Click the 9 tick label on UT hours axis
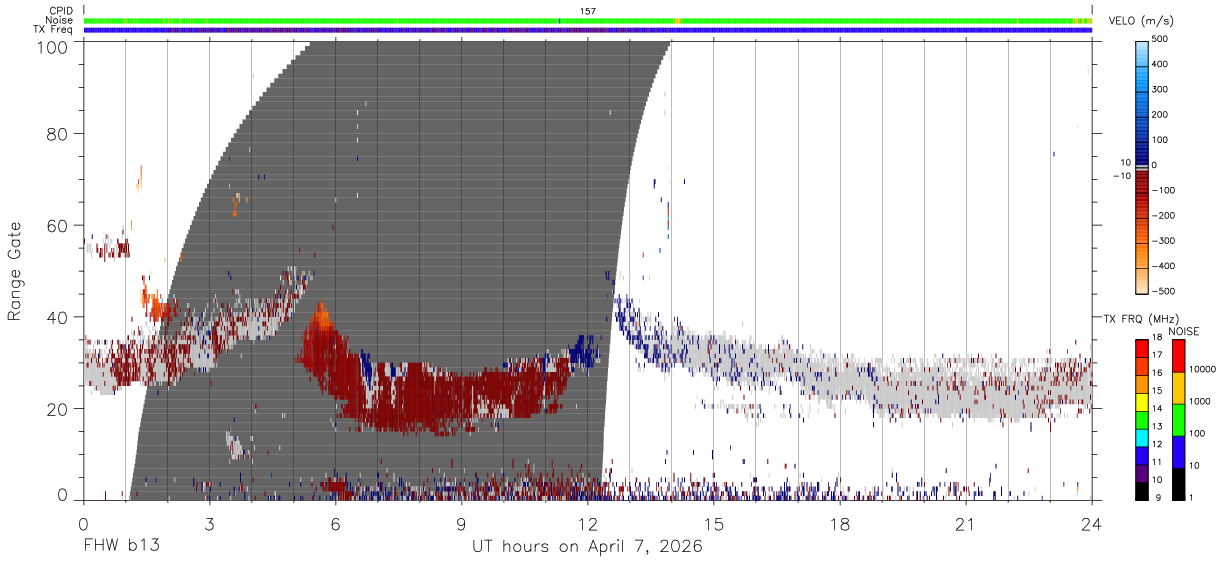The image size is (1228, 567). tap(462, 524)
